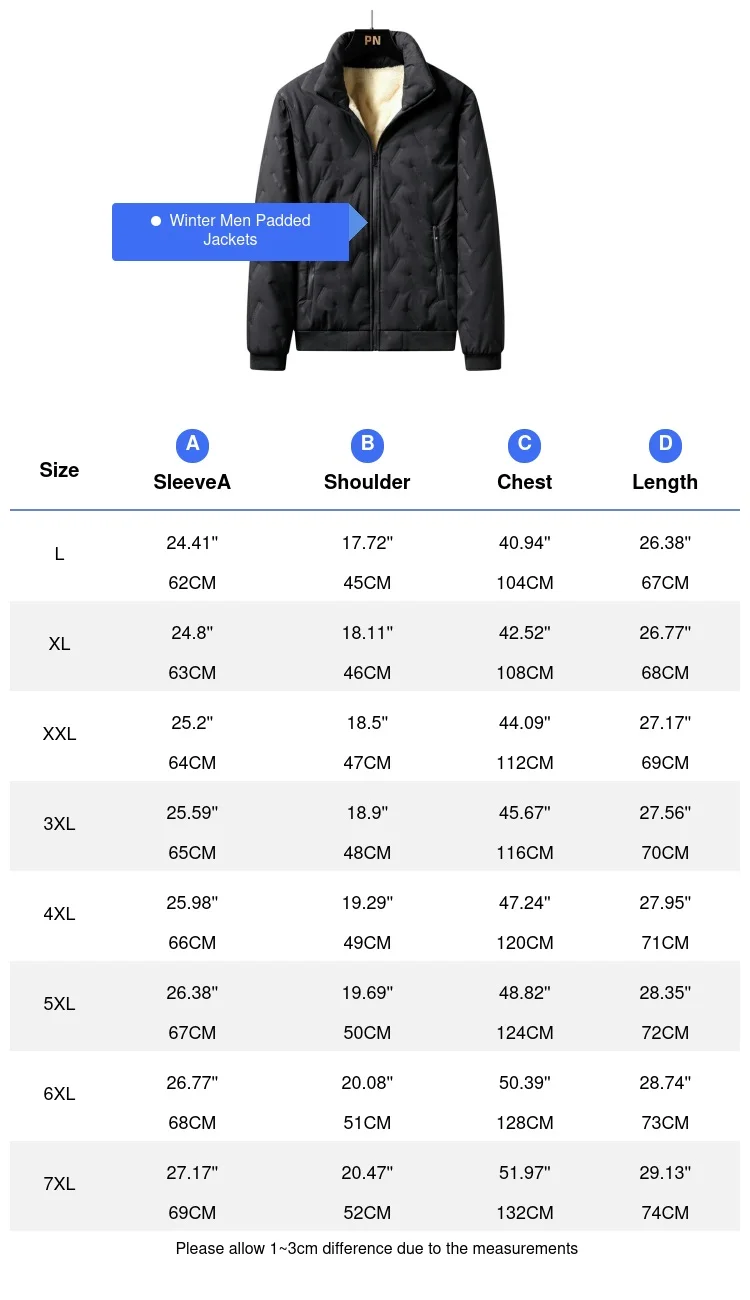
Task: Click the 104CM chest value for L
Action: coord(525,583)
